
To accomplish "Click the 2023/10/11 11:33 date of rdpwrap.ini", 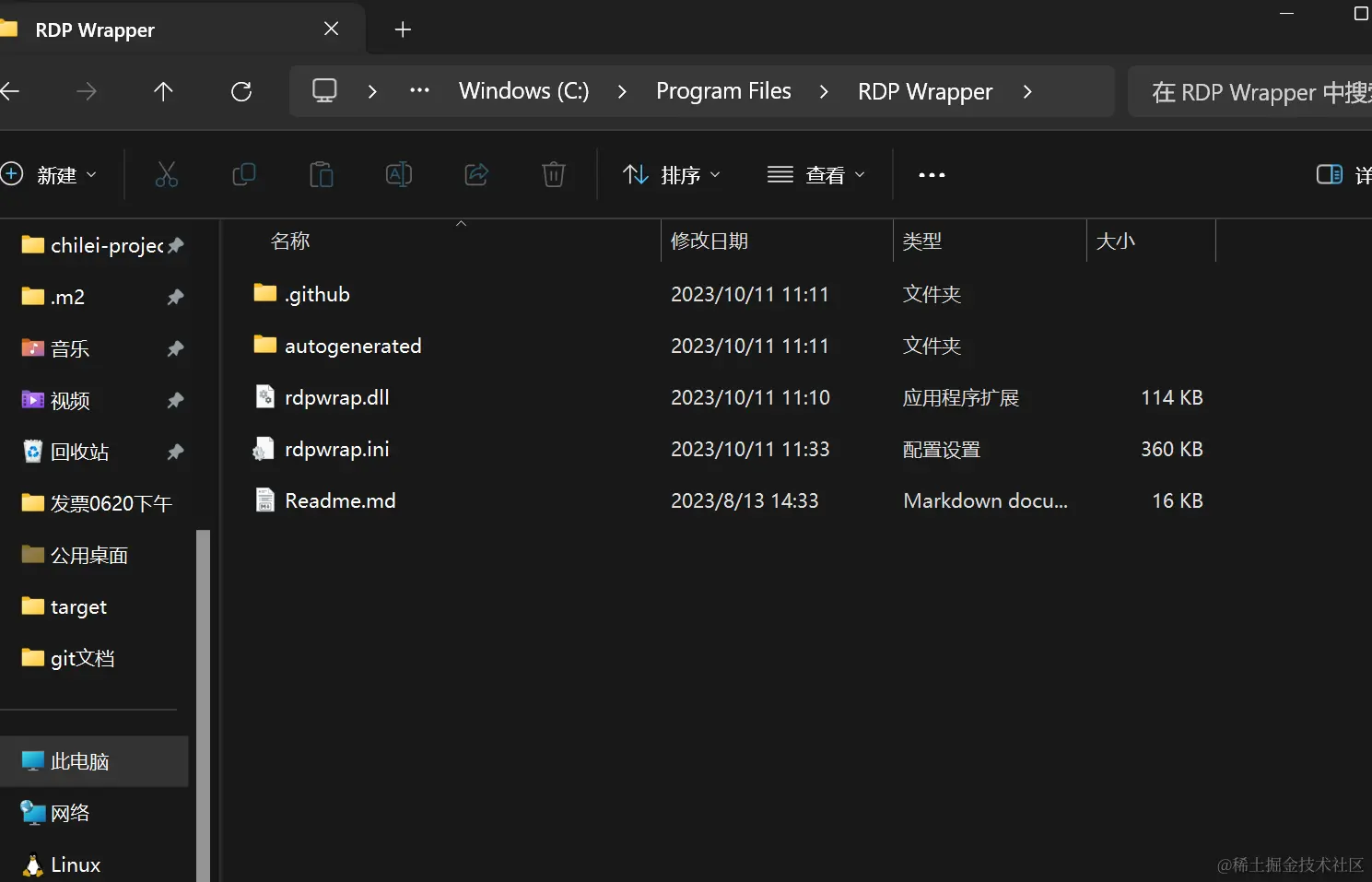I will [x=750, y=449].
